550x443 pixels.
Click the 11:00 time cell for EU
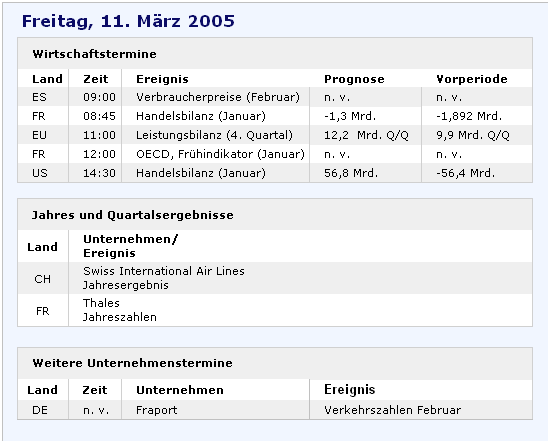tap(99, 135)
